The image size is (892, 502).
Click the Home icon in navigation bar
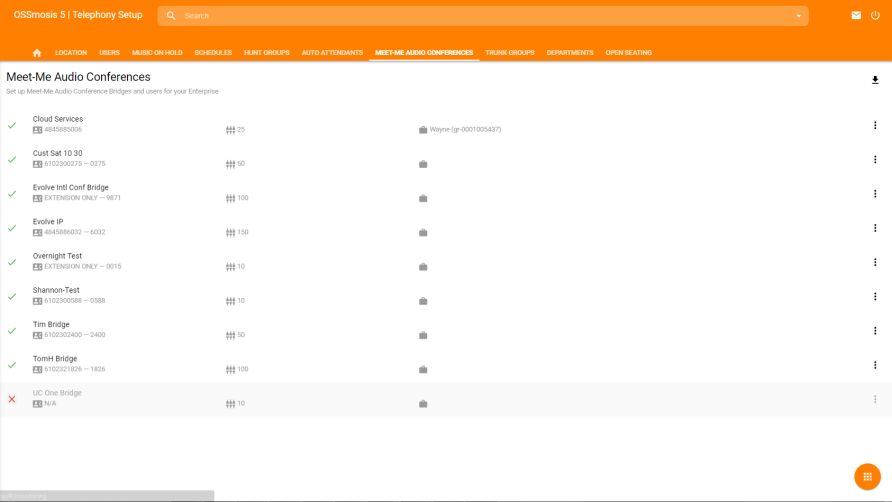click(37, 53)
